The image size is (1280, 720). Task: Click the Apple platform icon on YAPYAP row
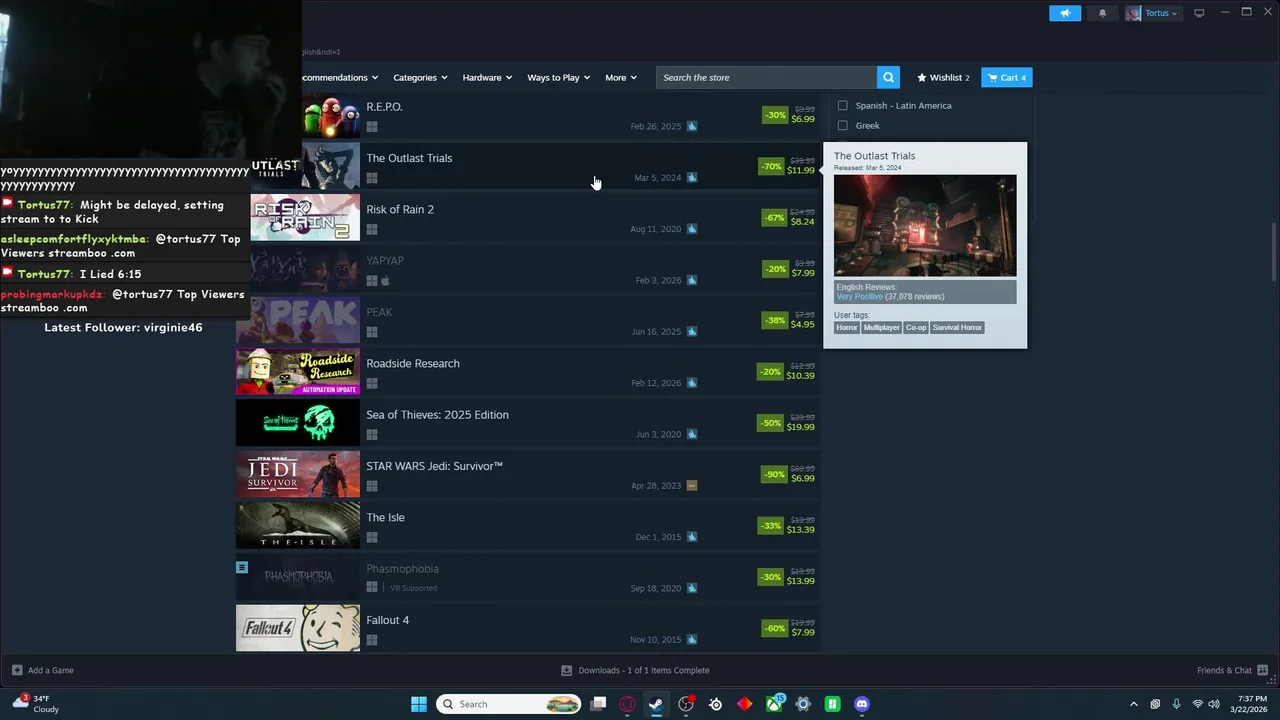(x=385, y=281)
